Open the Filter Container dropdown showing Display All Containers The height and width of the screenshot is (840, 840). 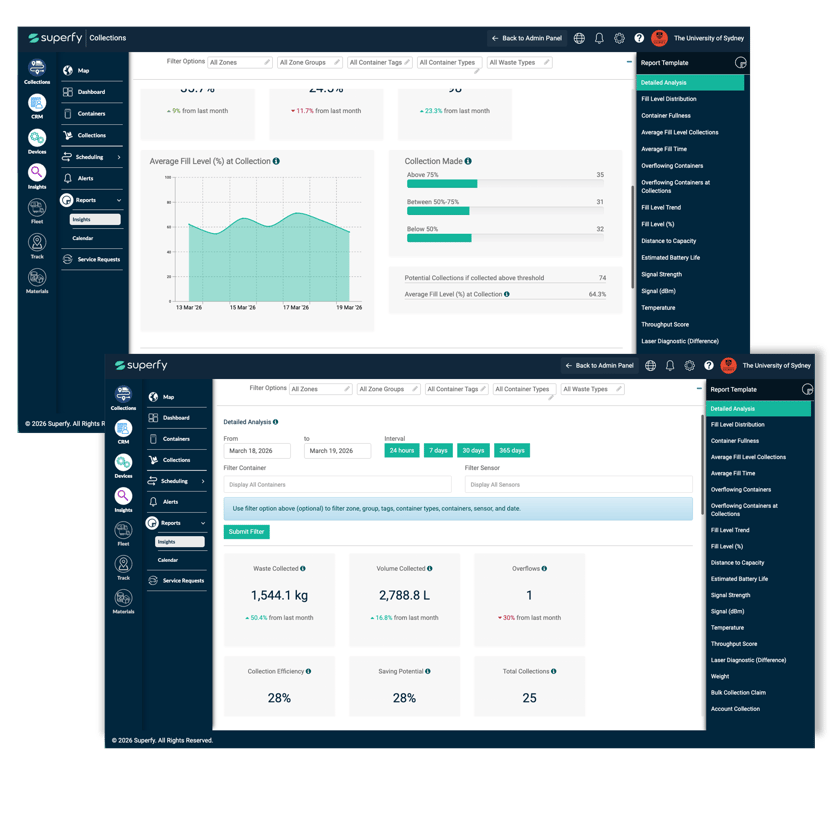coord(337,485)
